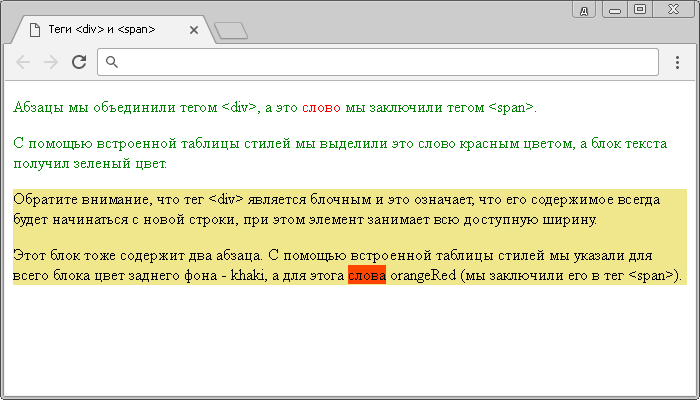Open the three-dot browser menu

[x=677, y=62]
